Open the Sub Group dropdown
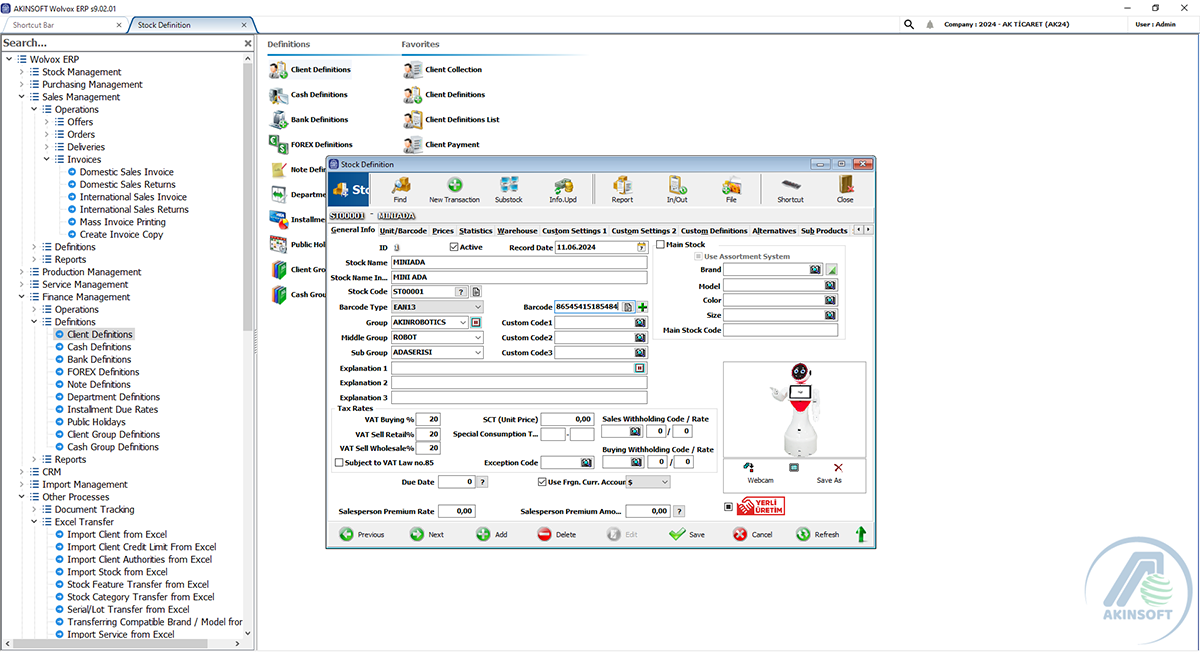The height and width of the screenshot is (653, 1200). pyautogui.click(x=478, y=353)
